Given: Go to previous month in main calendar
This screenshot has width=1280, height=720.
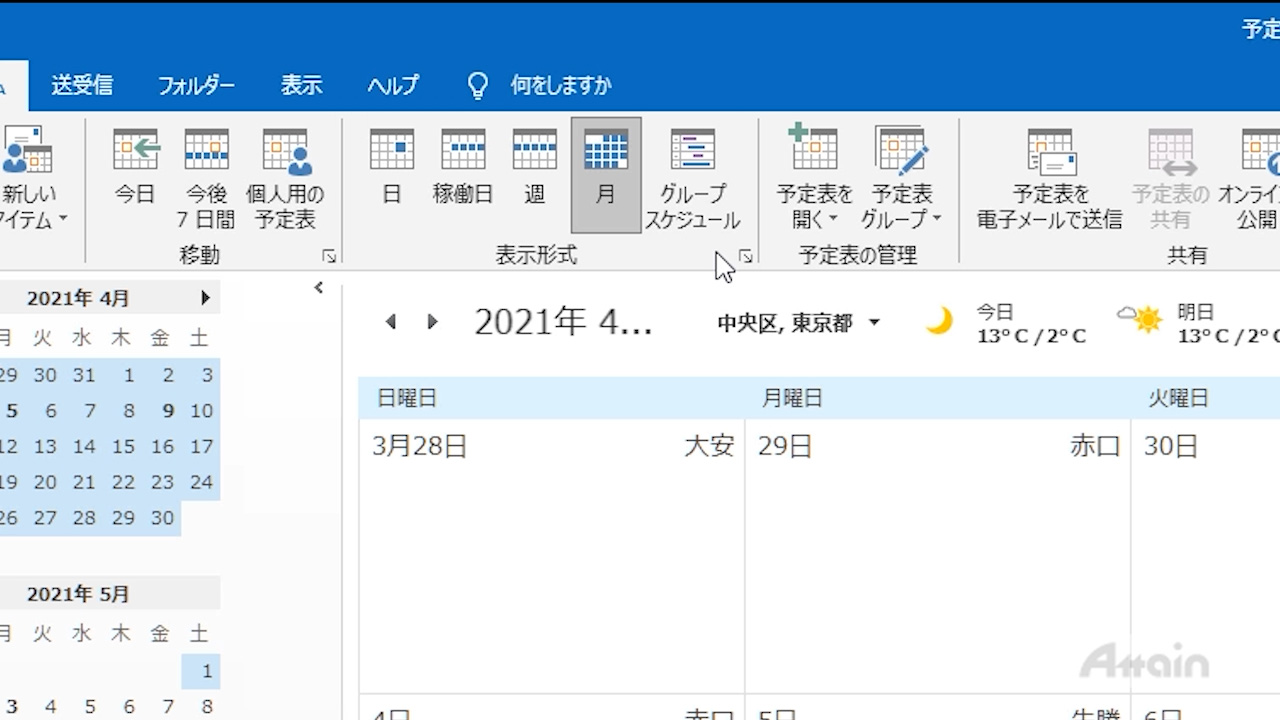Looking at the screenshot, I should pos(391,322).
